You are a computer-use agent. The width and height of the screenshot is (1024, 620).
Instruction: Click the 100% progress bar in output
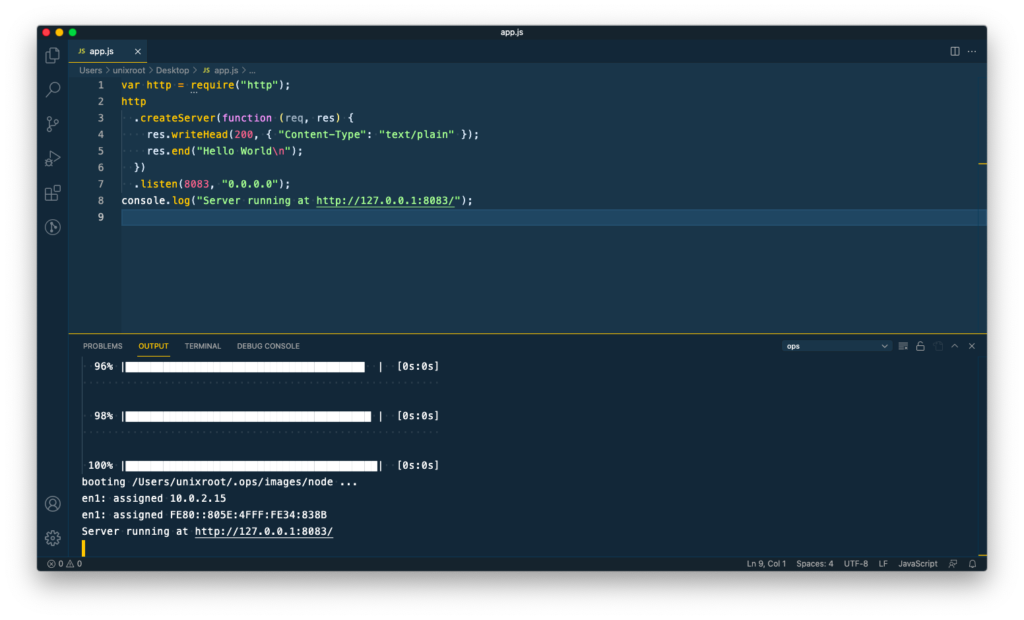tap(251, 466)
